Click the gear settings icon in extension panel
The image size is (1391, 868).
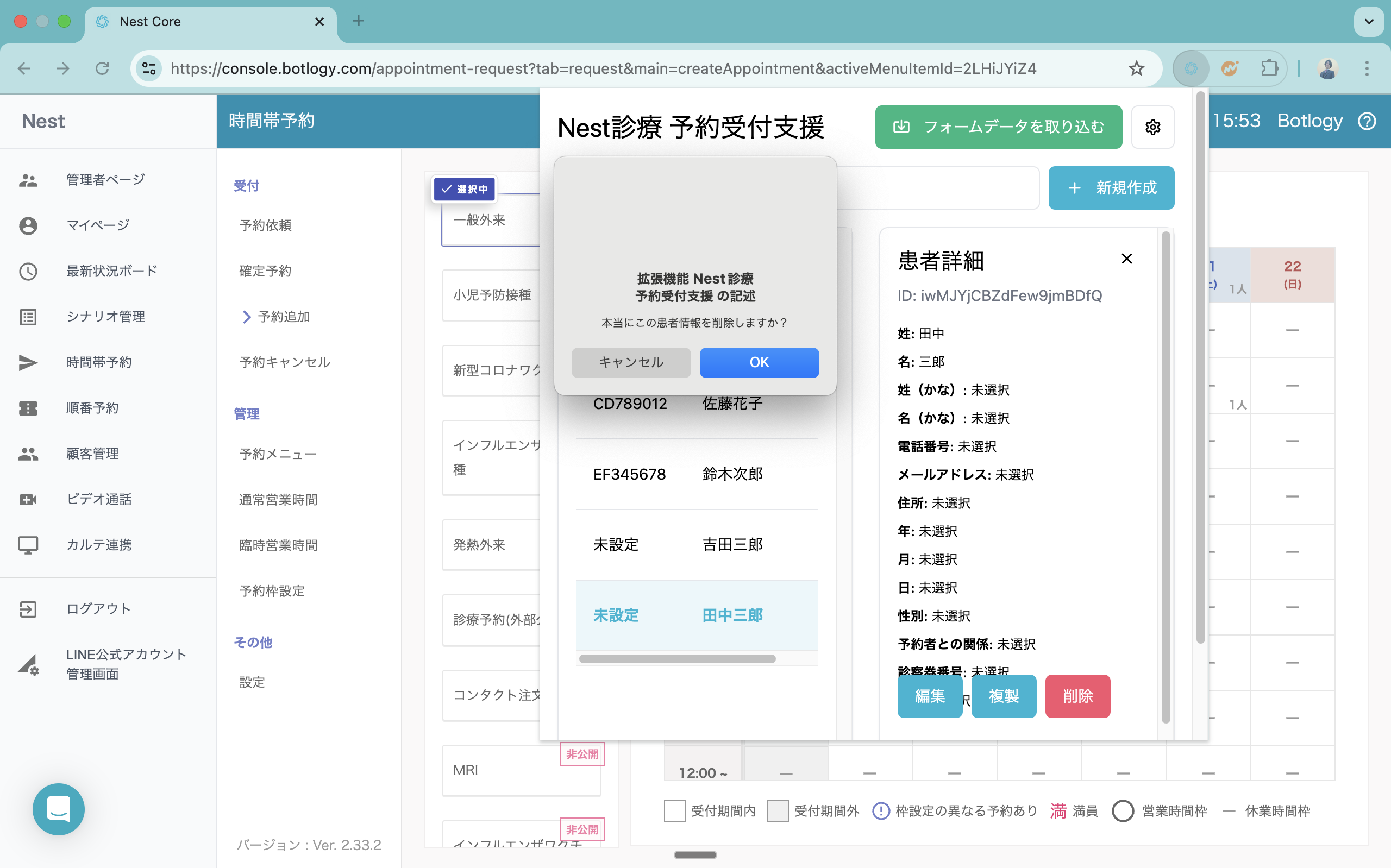(1152, 127)
